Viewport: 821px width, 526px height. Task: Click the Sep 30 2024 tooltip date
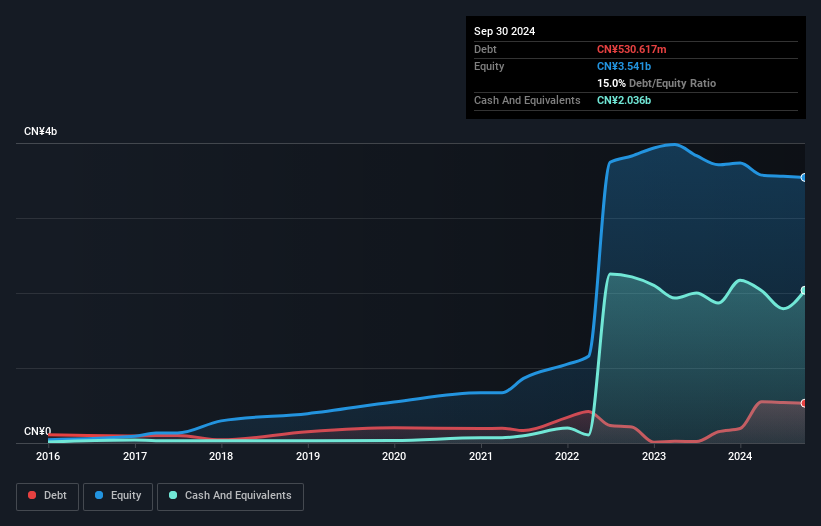pyautogui.click(x=505, y=31)
